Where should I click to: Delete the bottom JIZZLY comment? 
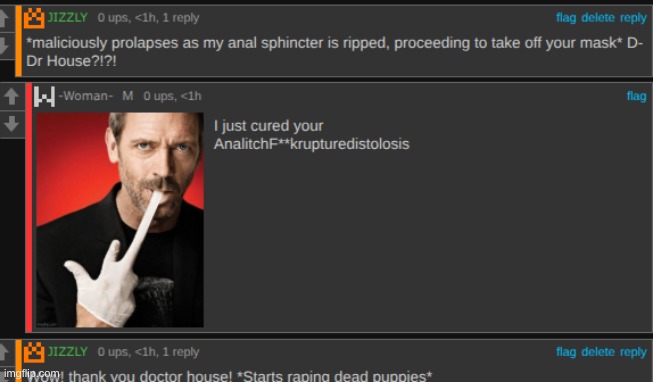(x=598, y=352)
